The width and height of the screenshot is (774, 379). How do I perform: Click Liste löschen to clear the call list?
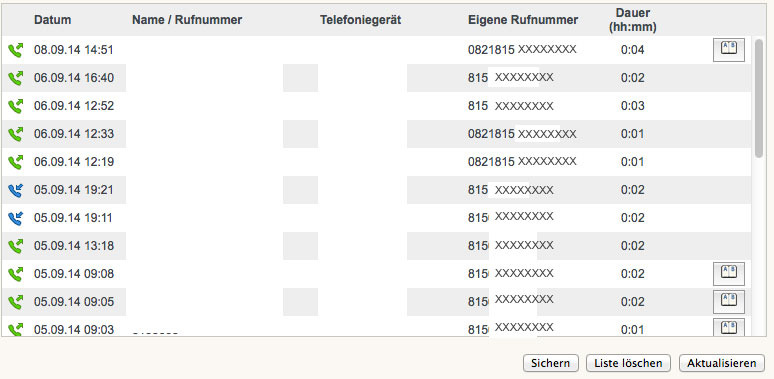coord(628,363)
